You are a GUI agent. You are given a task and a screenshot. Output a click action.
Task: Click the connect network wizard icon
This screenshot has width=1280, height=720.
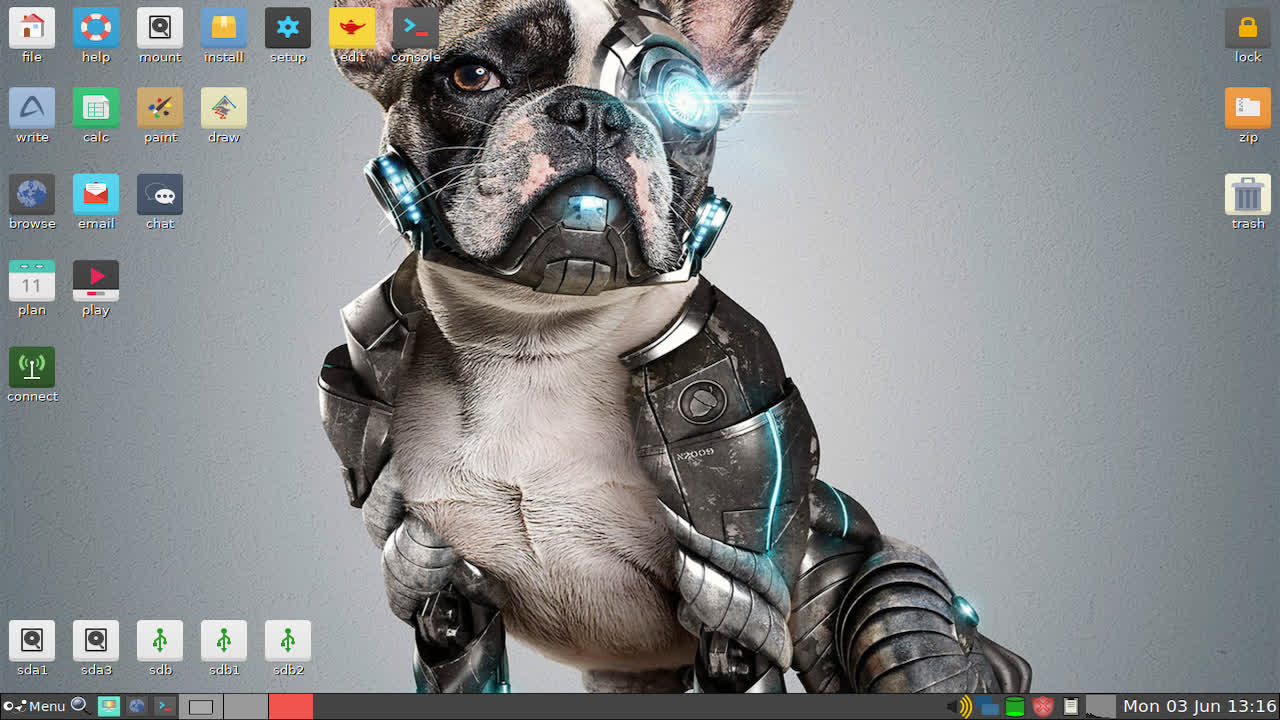click(32, 368)
